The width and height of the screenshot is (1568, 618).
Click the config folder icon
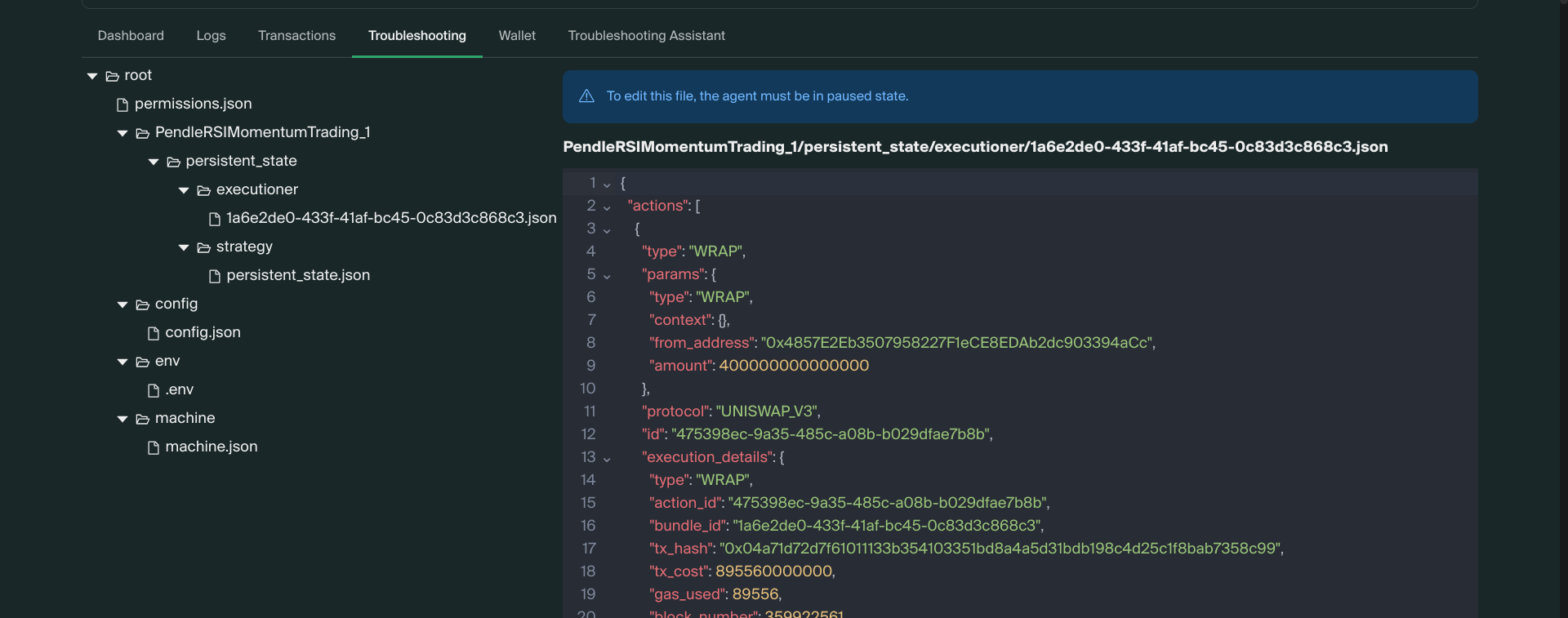143,305
